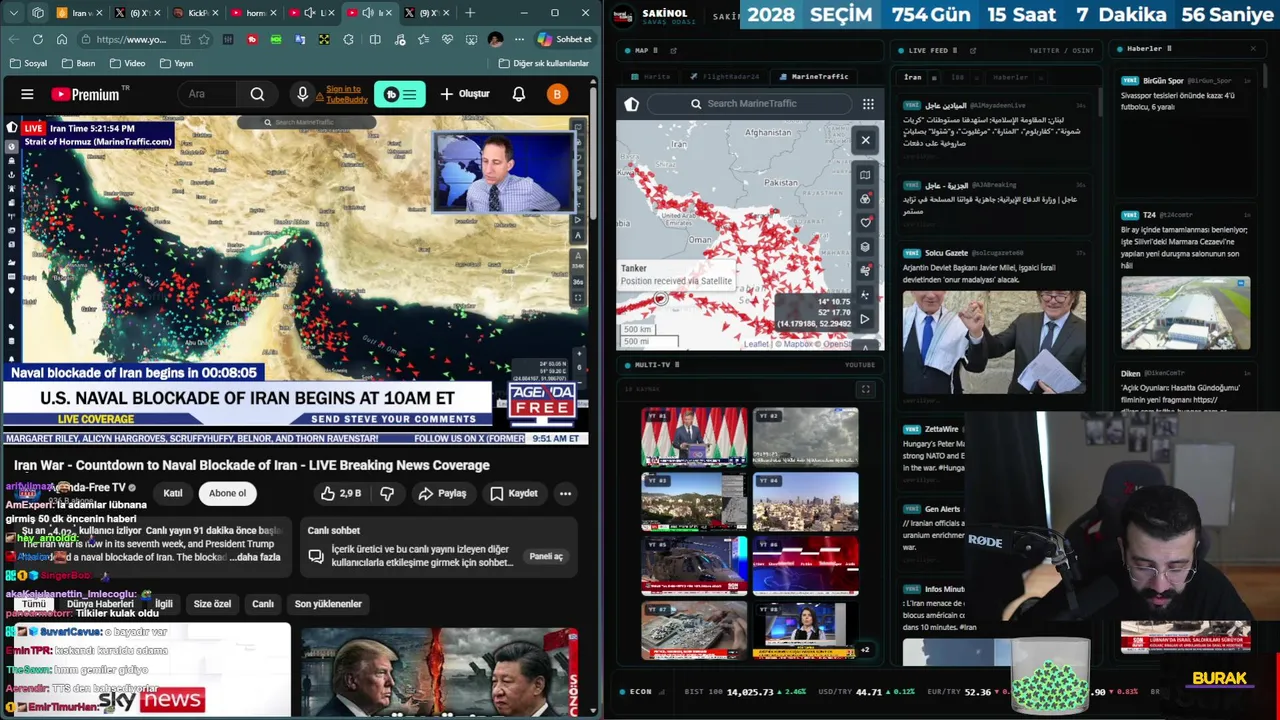Expand description with daha fazla
Image resolution: width=1280 pixels, height=720 pixels.
click(257, 557)
